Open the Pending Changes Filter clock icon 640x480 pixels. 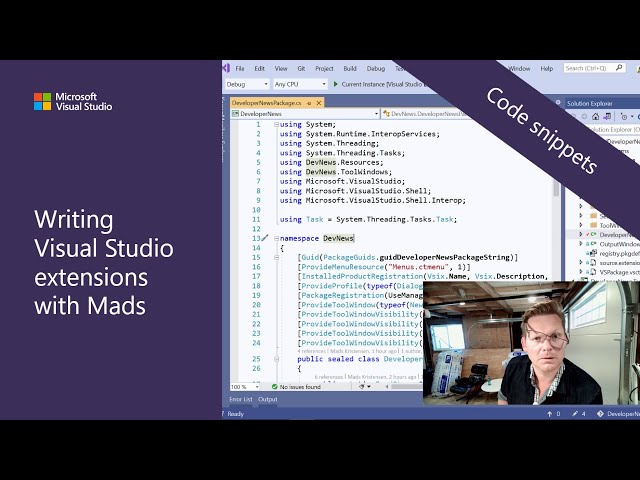[626, 117]
